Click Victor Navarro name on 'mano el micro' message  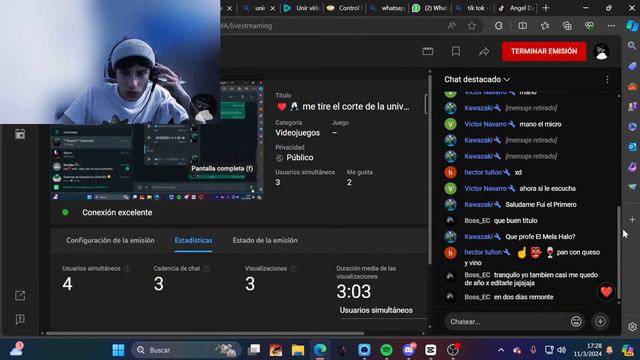(x=485, y=124)
